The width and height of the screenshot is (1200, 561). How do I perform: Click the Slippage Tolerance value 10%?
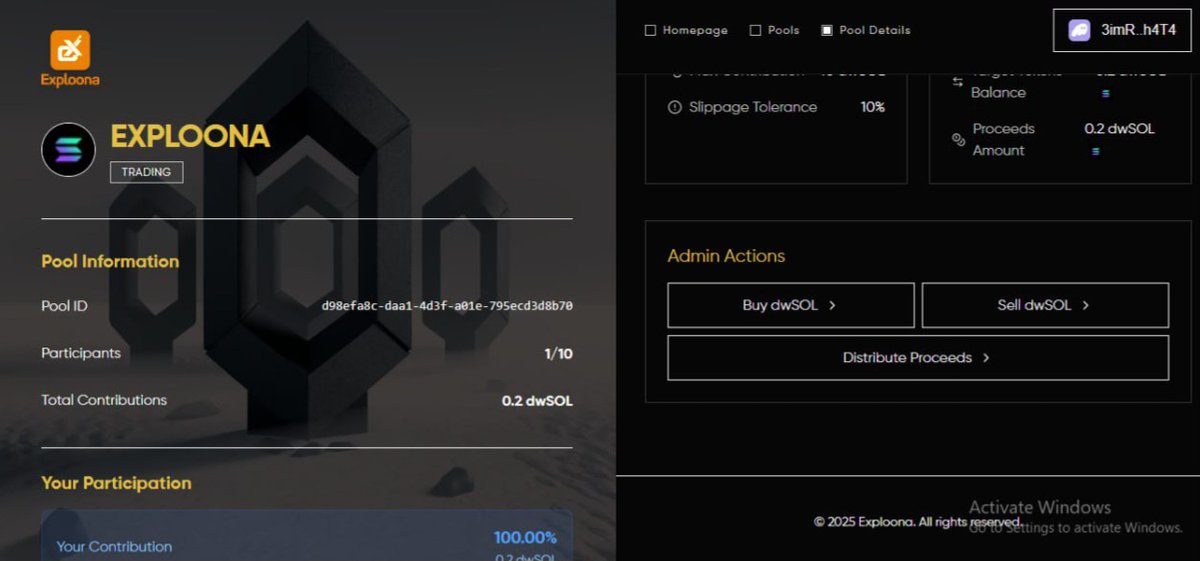[x=873, y=107]
